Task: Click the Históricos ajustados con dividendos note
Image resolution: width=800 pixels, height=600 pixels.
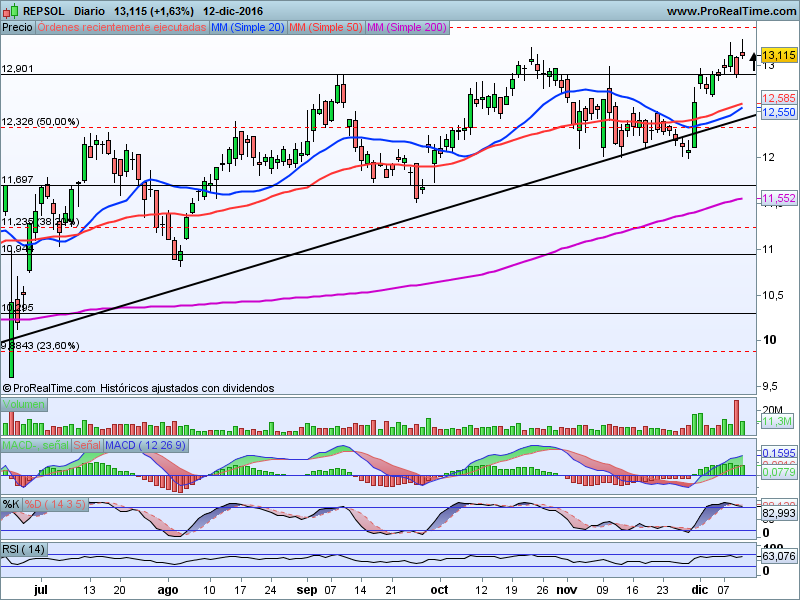Action: click(x=187, y=388)
